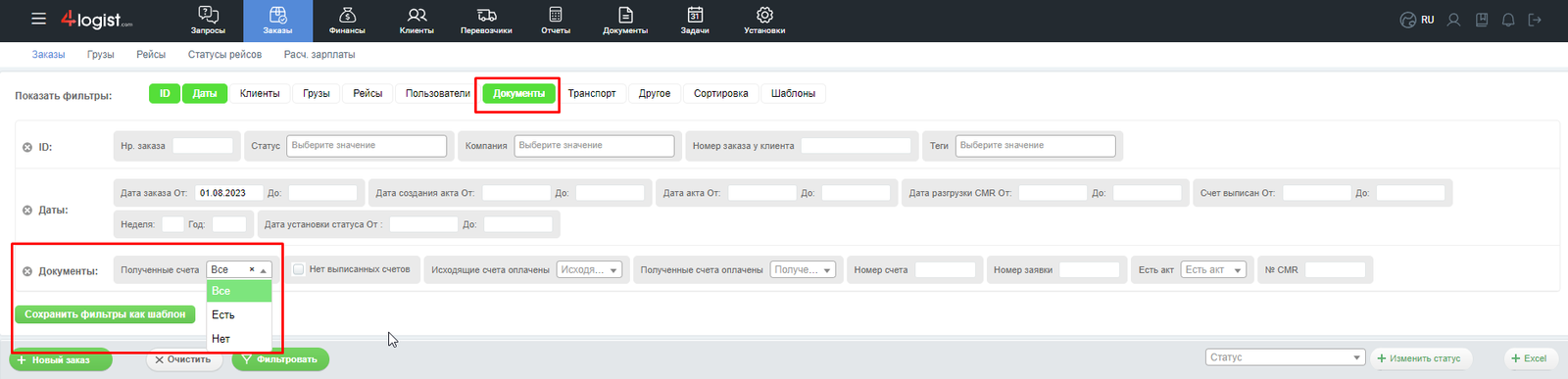The height and width of the screenshot is (379, 1568).
Task: Open the bookmark/help book icon
Action: coord(1482,20)
